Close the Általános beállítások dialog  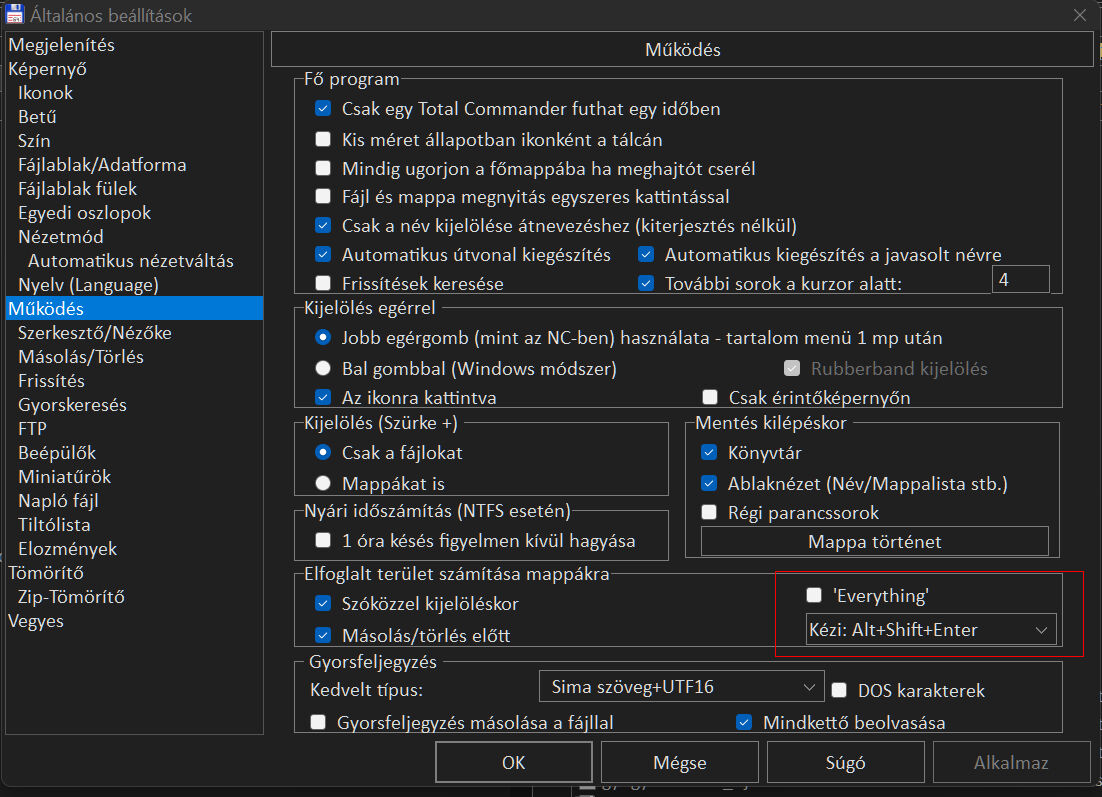(1079, 15)
